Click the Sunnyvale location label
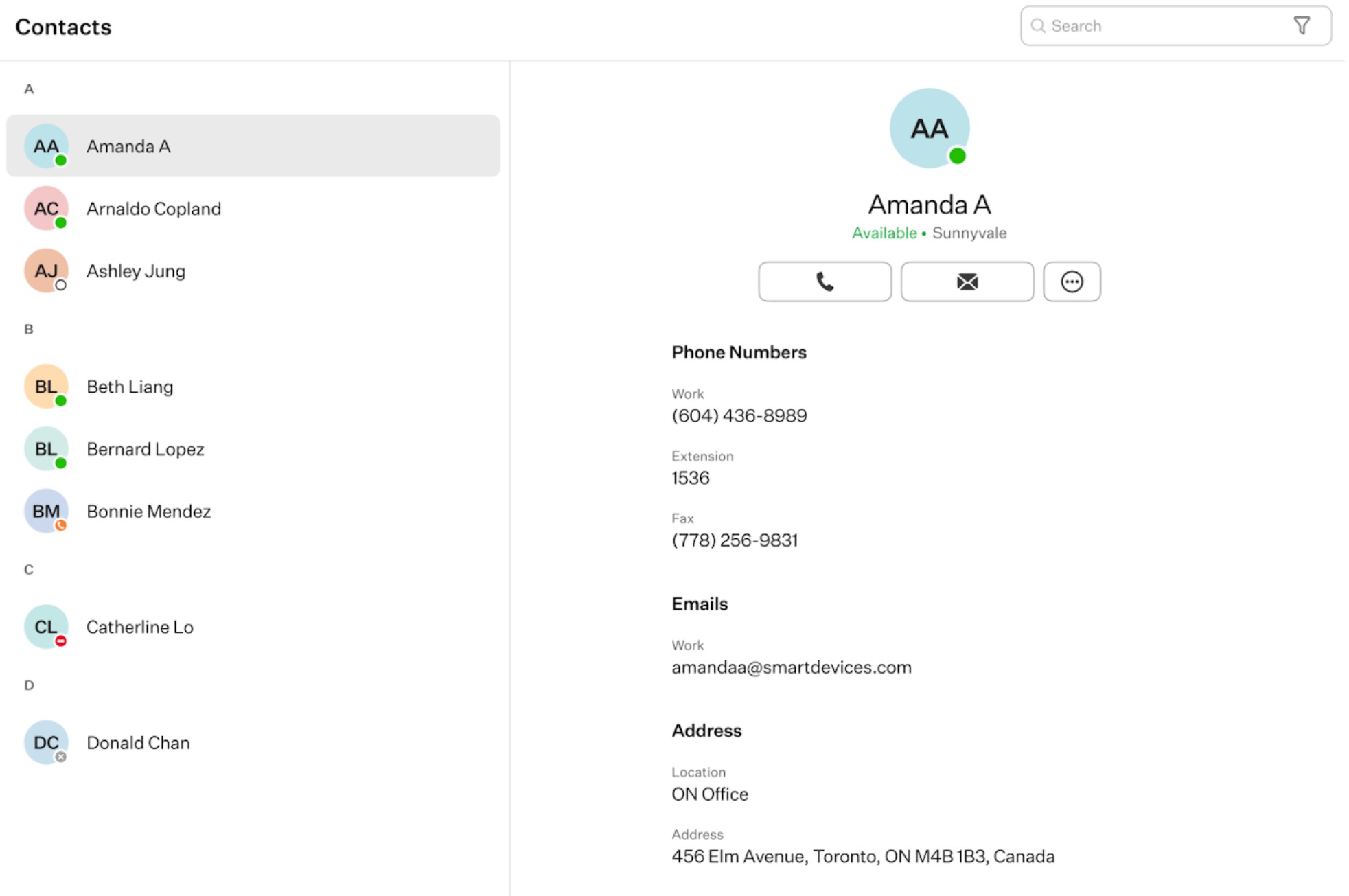The image size is (1349, 896). [x=969, y=233]
